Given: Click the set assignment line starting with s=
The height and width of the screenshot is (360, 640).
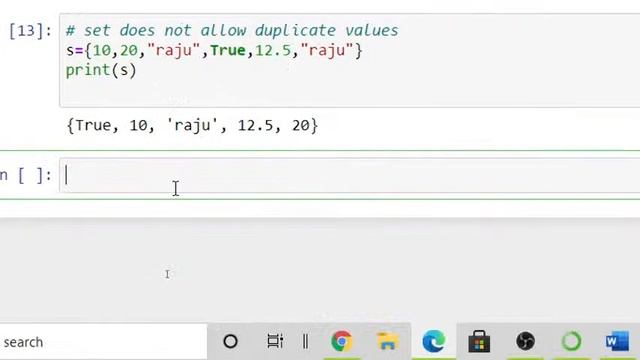Looking at the screenshot, I should coord(214,50).
